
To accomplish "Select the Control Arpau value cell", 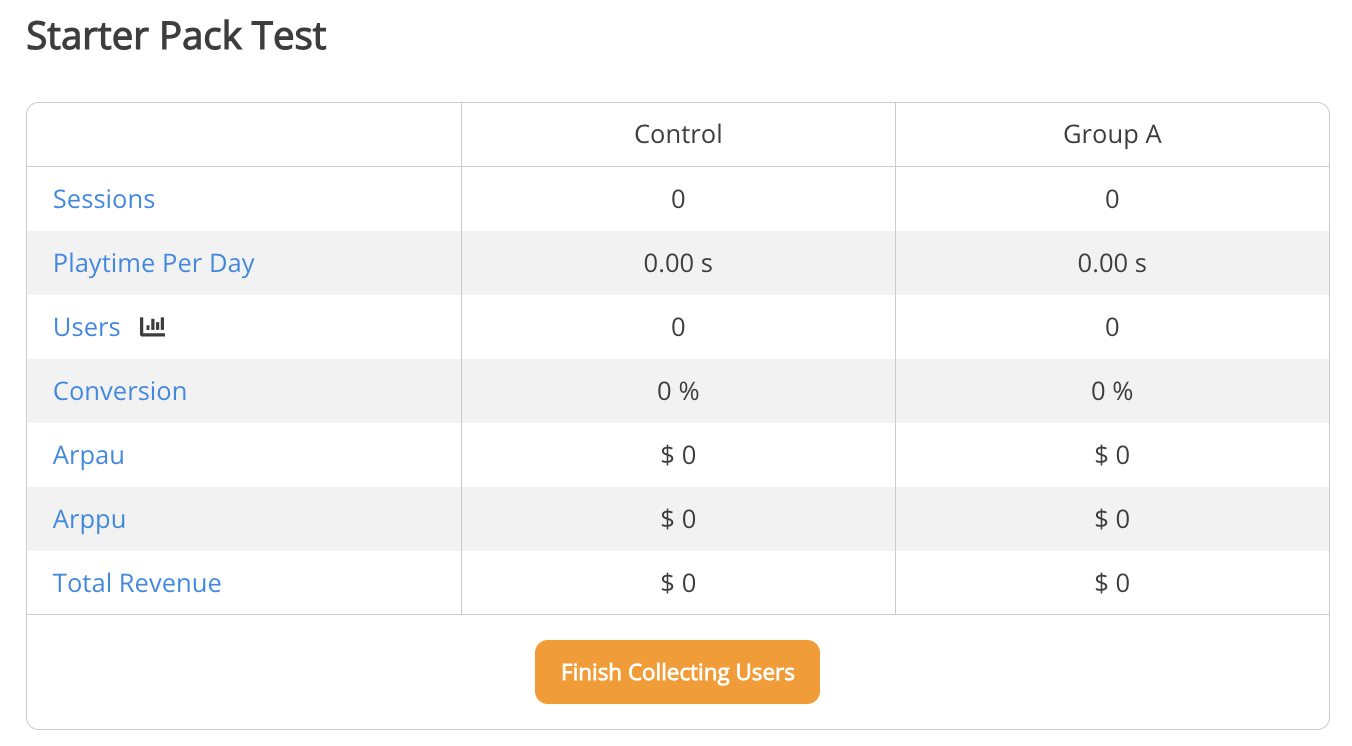I will (x=678, y=455).
